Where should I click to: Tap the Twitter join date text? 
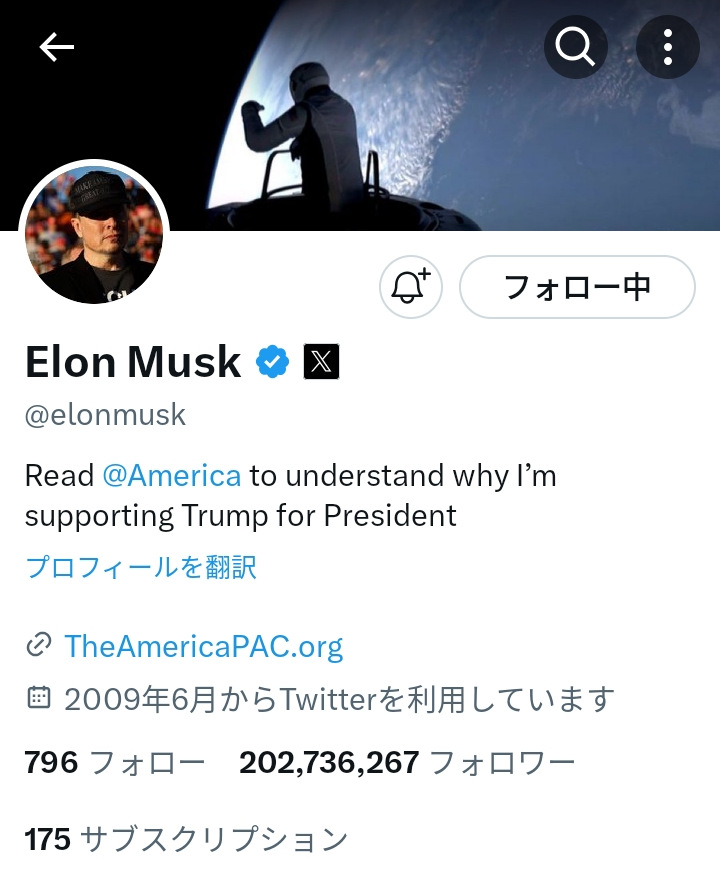pos(338,699)
